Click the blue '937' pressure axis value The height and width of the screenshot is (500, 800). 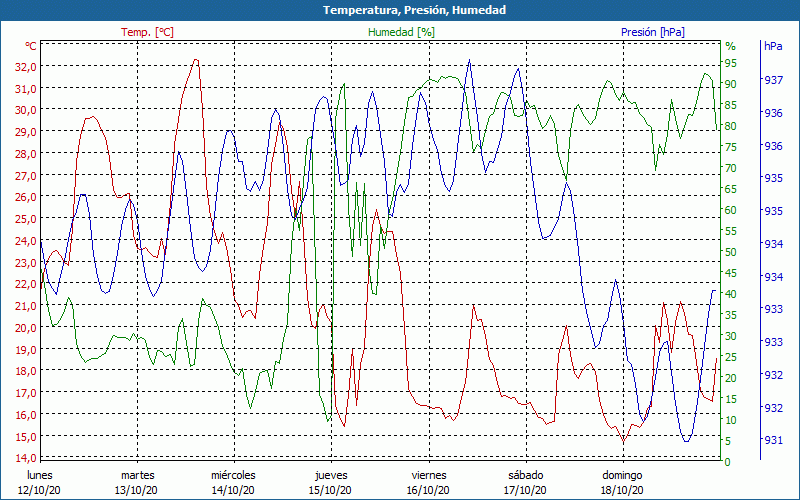coord(773,80)
